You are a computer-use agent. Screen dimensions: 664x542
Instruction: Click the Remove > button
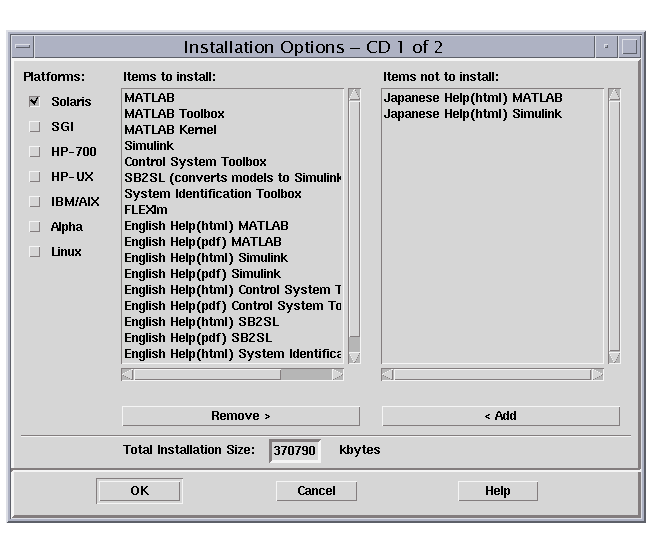tap(241, 416)
